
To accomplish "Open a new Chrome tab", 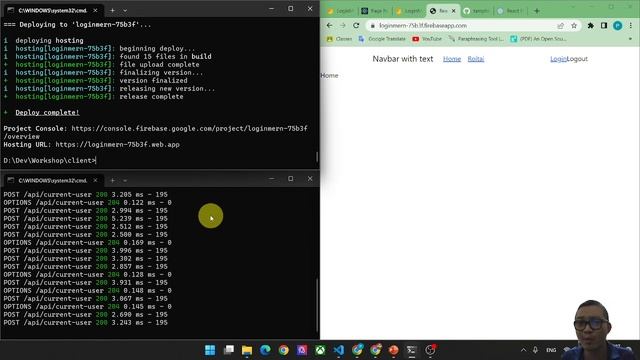I will coord(536,11).
